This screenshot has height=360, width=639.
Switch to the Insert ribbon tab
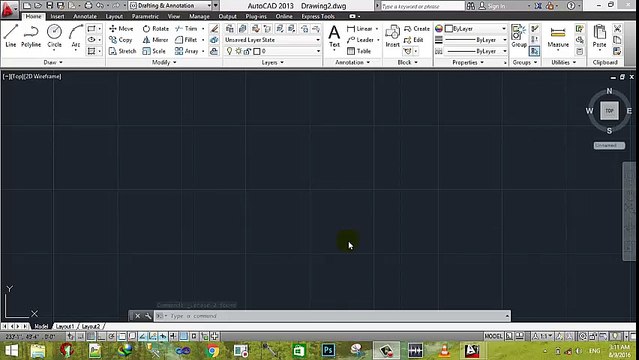click(x=57, y=16)
